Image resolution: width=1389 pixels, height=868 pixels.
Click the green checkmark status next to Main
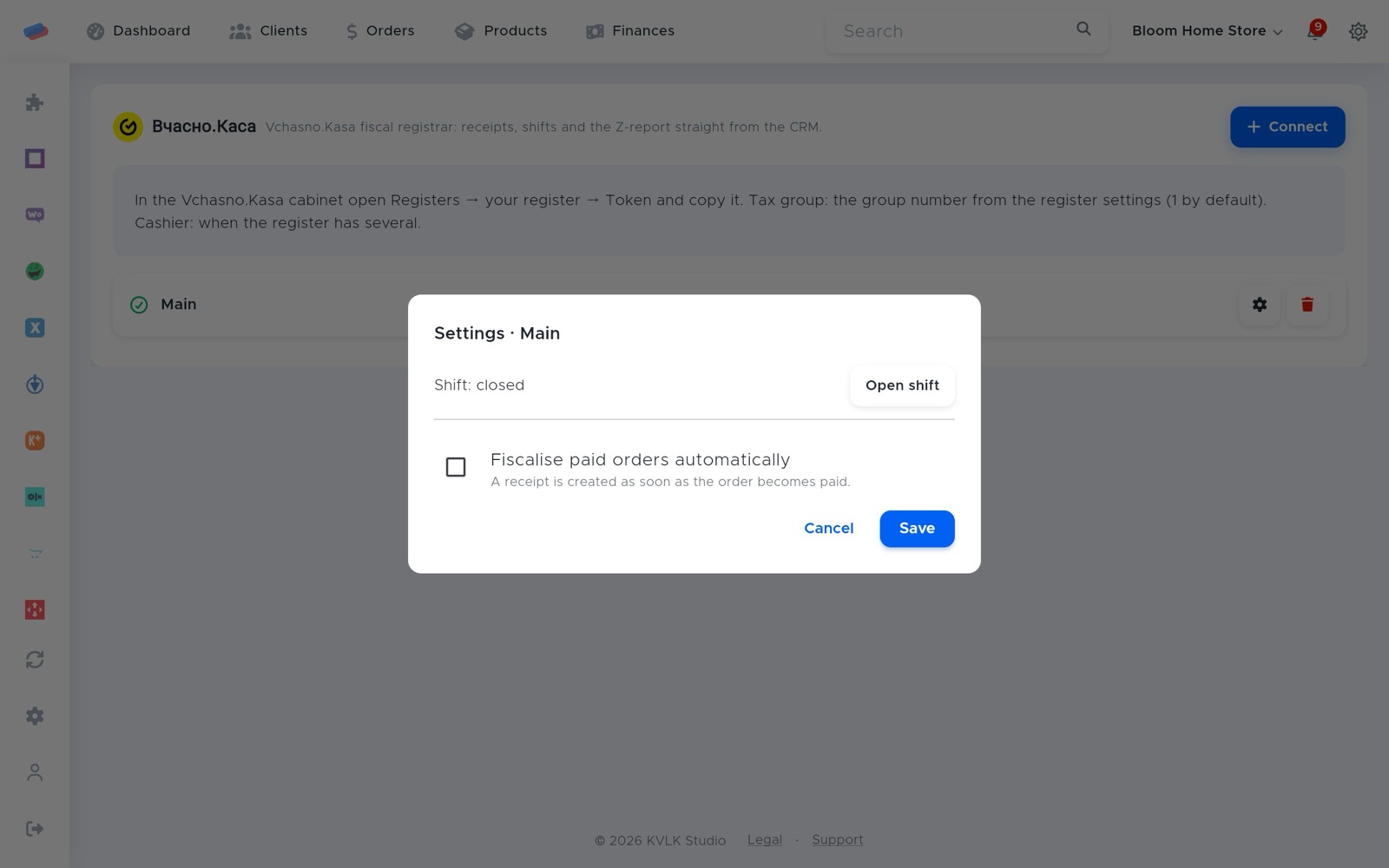(x=139, y=305)
